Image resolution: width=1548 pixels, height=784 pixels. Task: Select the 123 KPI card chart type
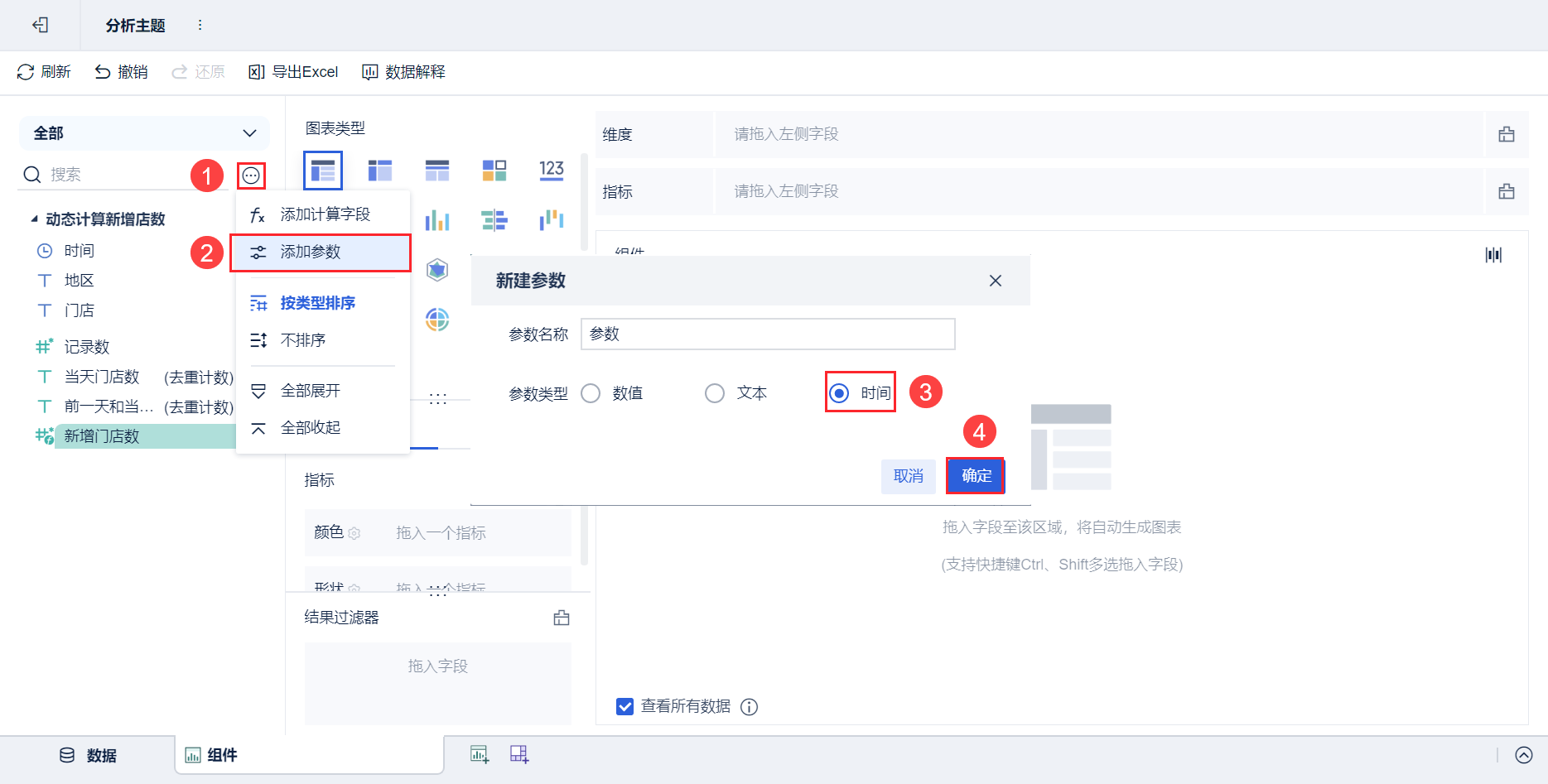[x=552, y=171]
